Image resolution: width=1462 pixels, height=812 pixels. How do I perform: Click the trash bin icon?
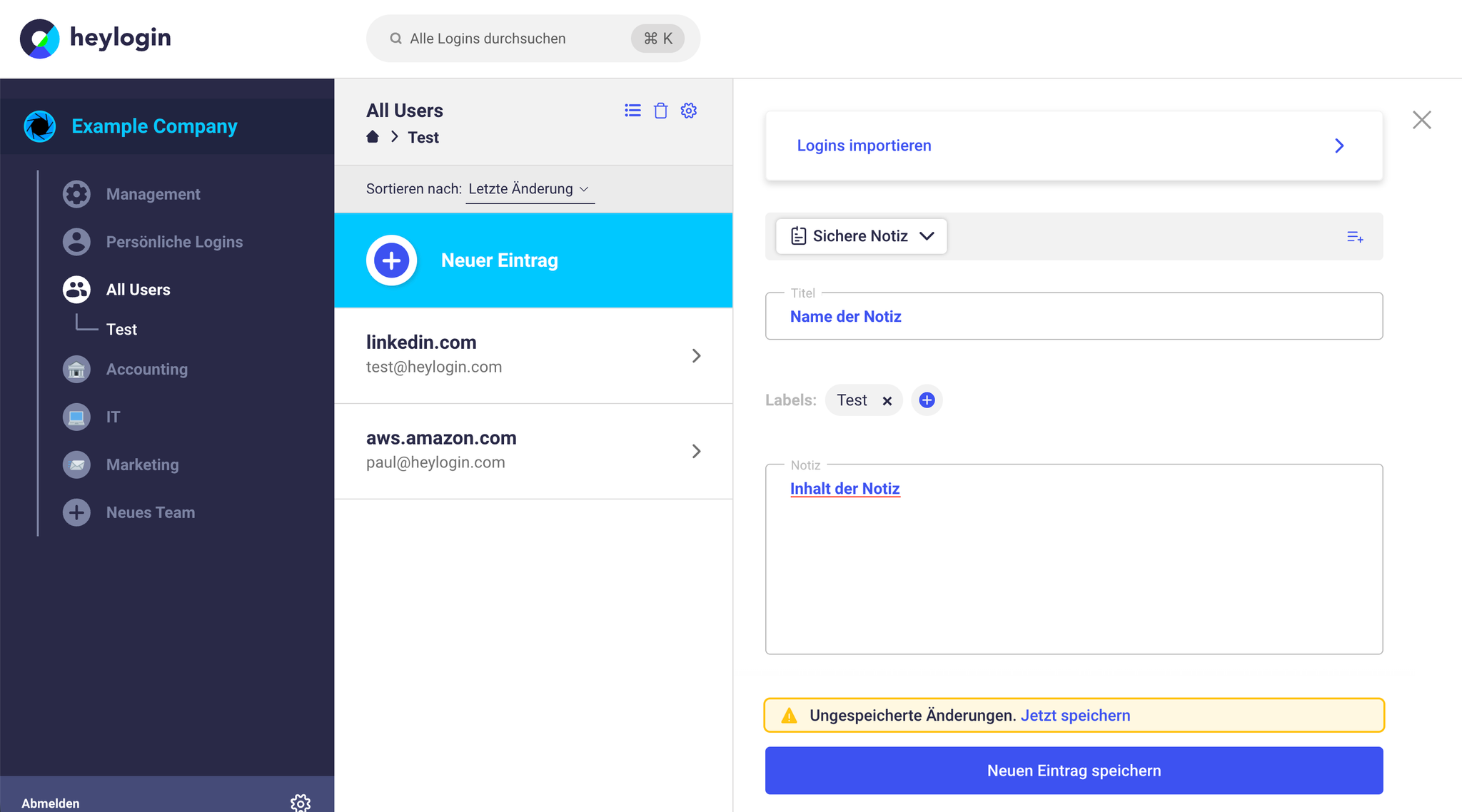tap(661, 111)
